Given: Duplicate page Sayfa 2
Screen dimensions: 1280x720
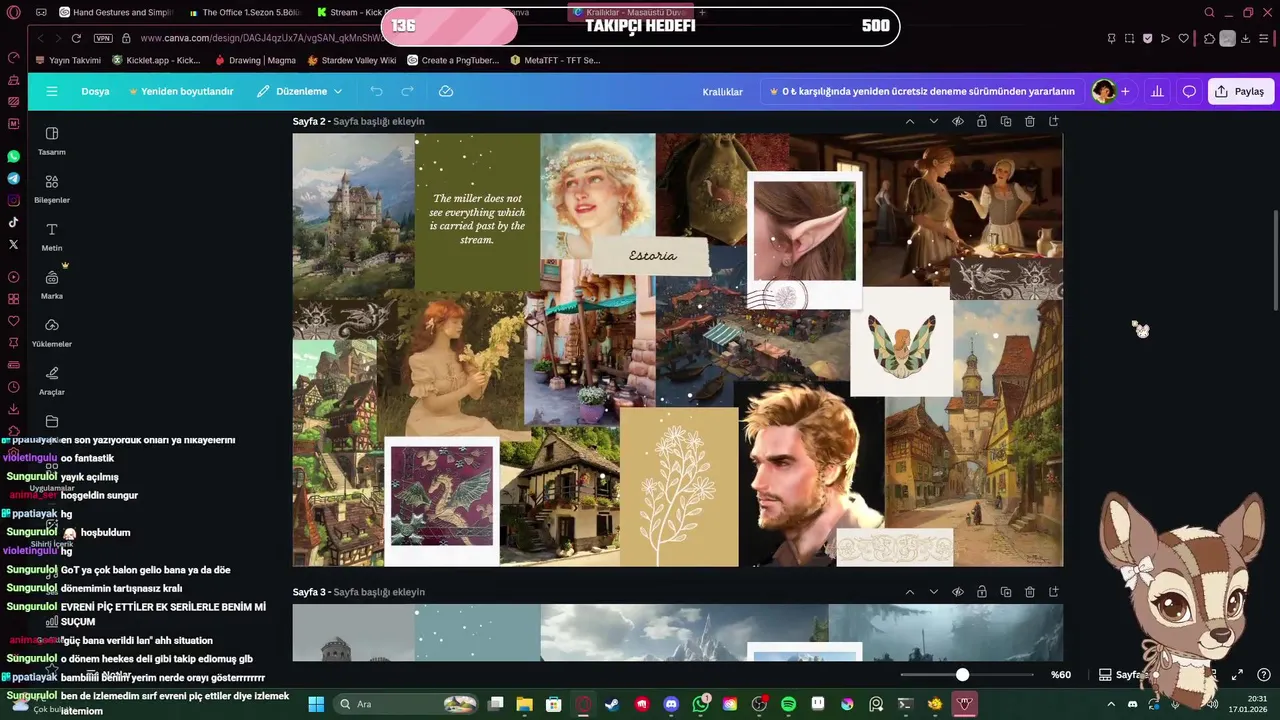Looking at the screenshot, I should 1006,121.
